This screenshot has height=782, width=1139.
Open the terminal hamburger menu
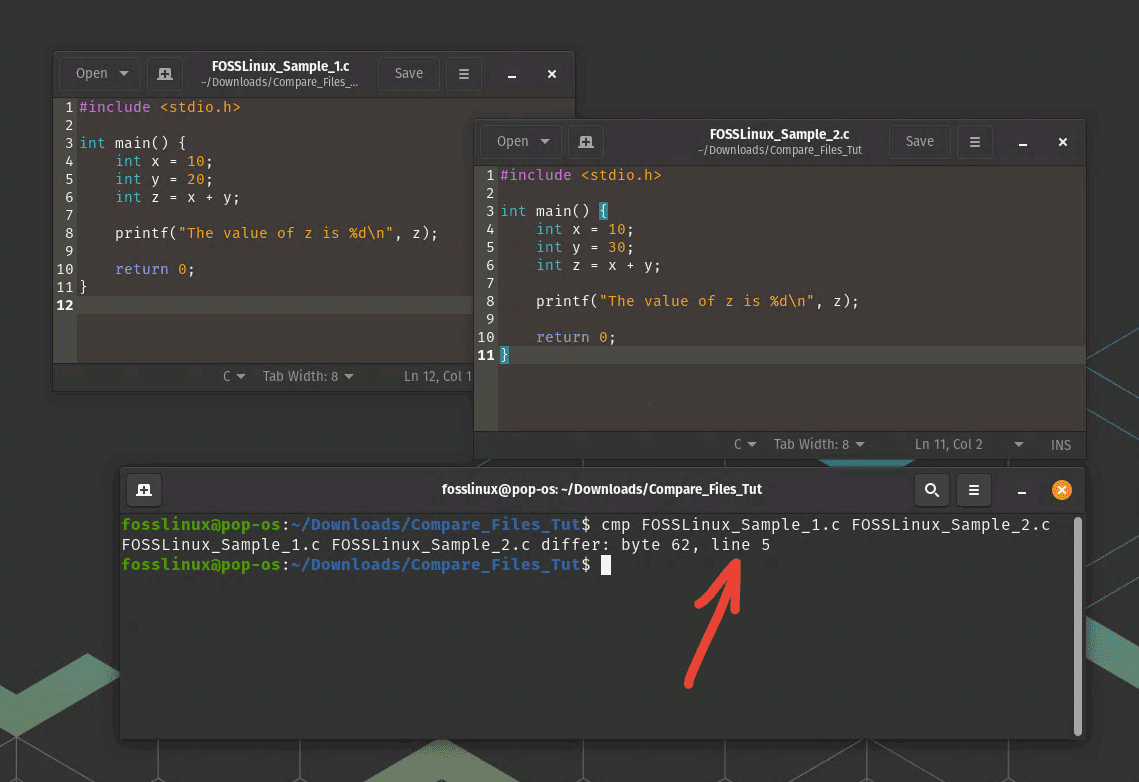click(973, 490)
